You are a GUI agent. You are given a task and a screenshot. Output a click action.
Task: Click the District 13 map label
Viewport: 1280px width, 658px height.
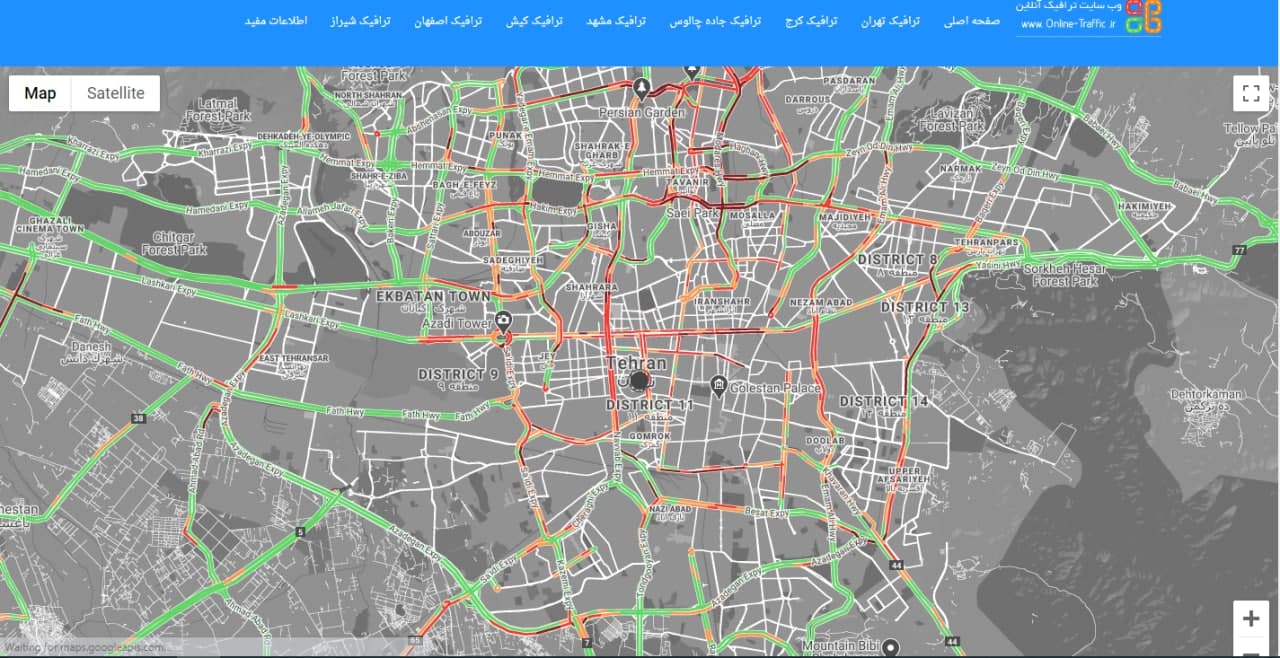click(x=924, y=307)
